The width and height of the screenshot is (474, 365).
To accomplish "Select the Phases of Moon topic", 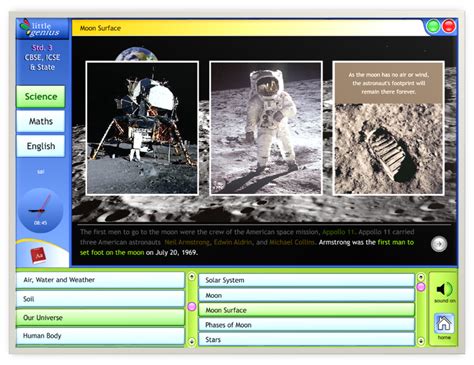I will pos(307,325).
